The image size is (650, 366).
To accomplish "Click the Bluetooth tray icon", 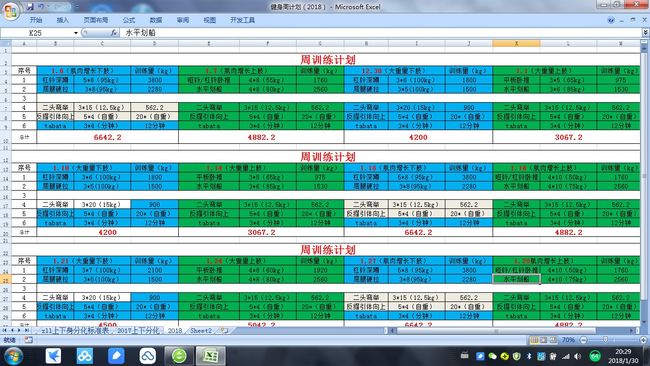I will click(x=529, y=356).
